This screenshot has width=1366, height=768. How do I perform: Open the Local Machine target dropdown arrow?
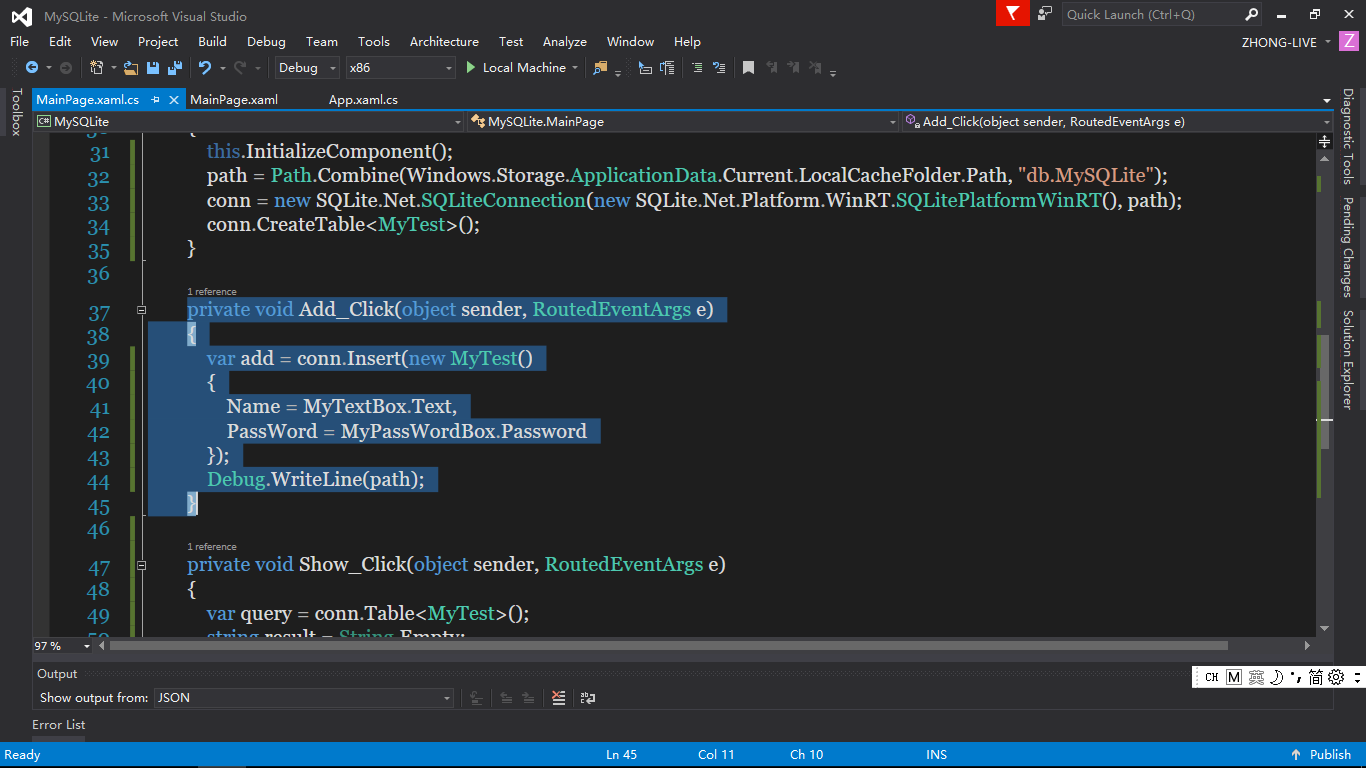point(575,68)
